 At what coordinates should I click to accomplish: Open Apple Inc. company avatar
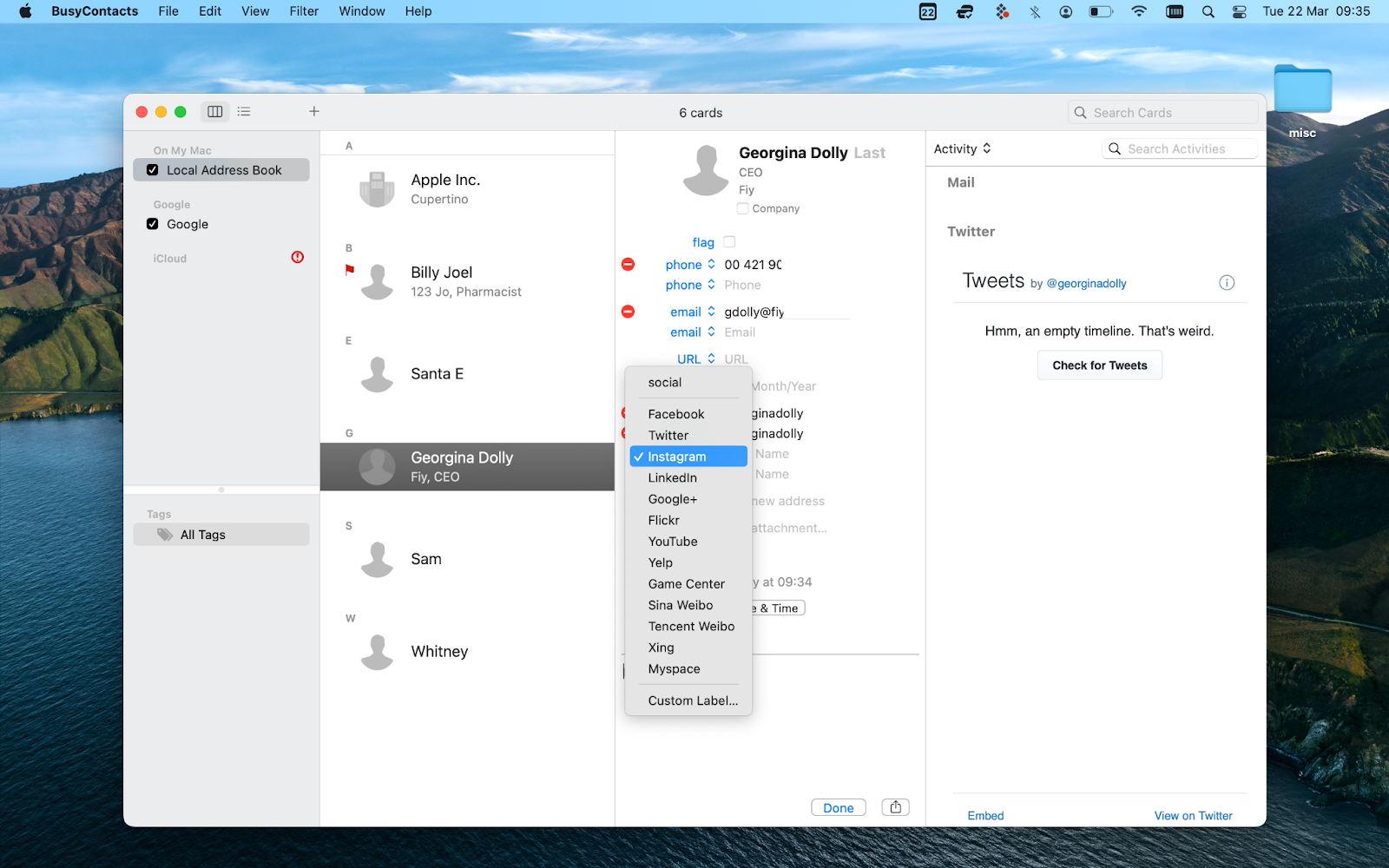tap(378, 188)
